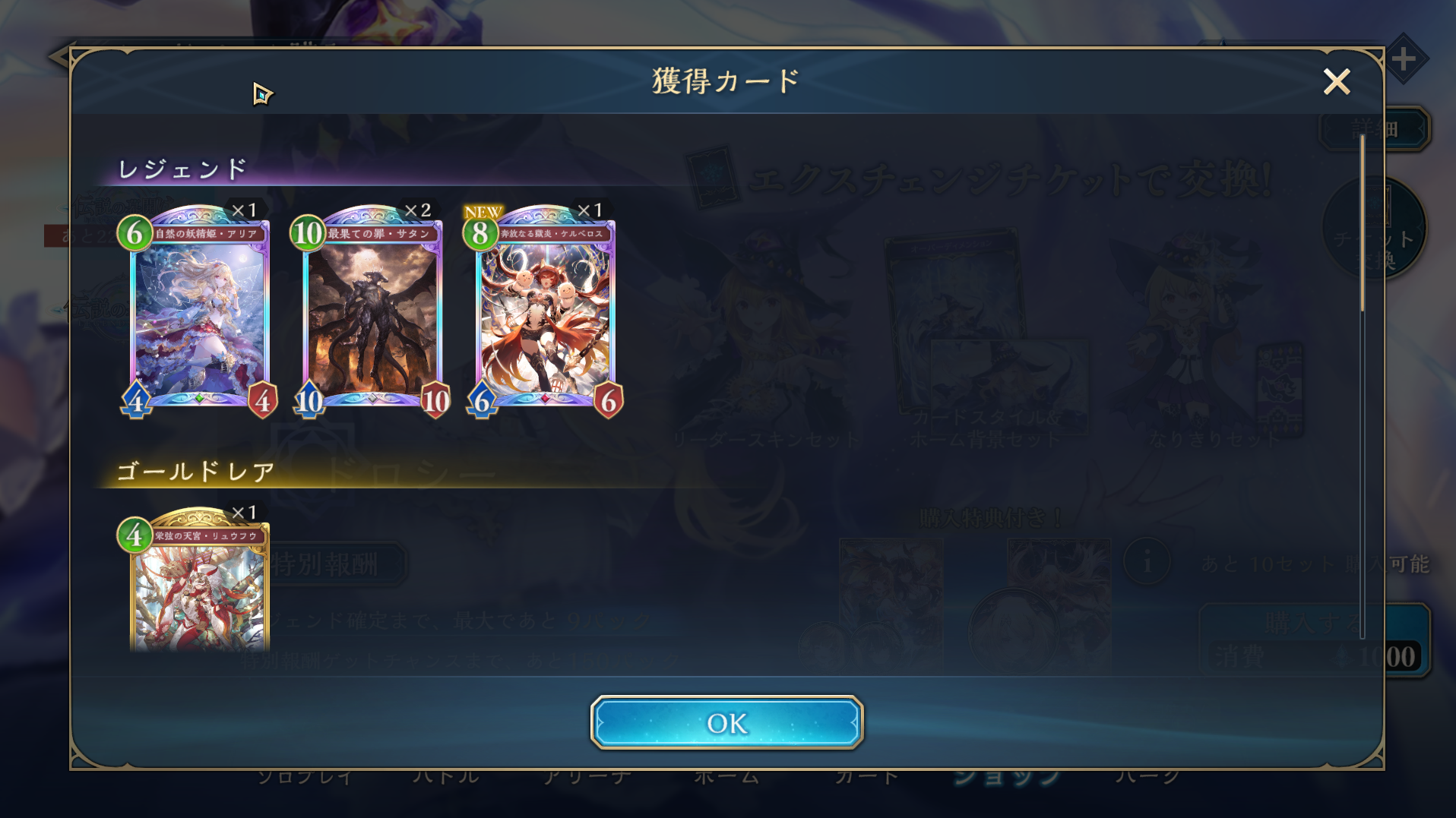Image resolution: width=1456 pixels, height=818 pixels.
Task: Click the green cost 8 icon on ケルベロス
Action: [x=480, y=233]
